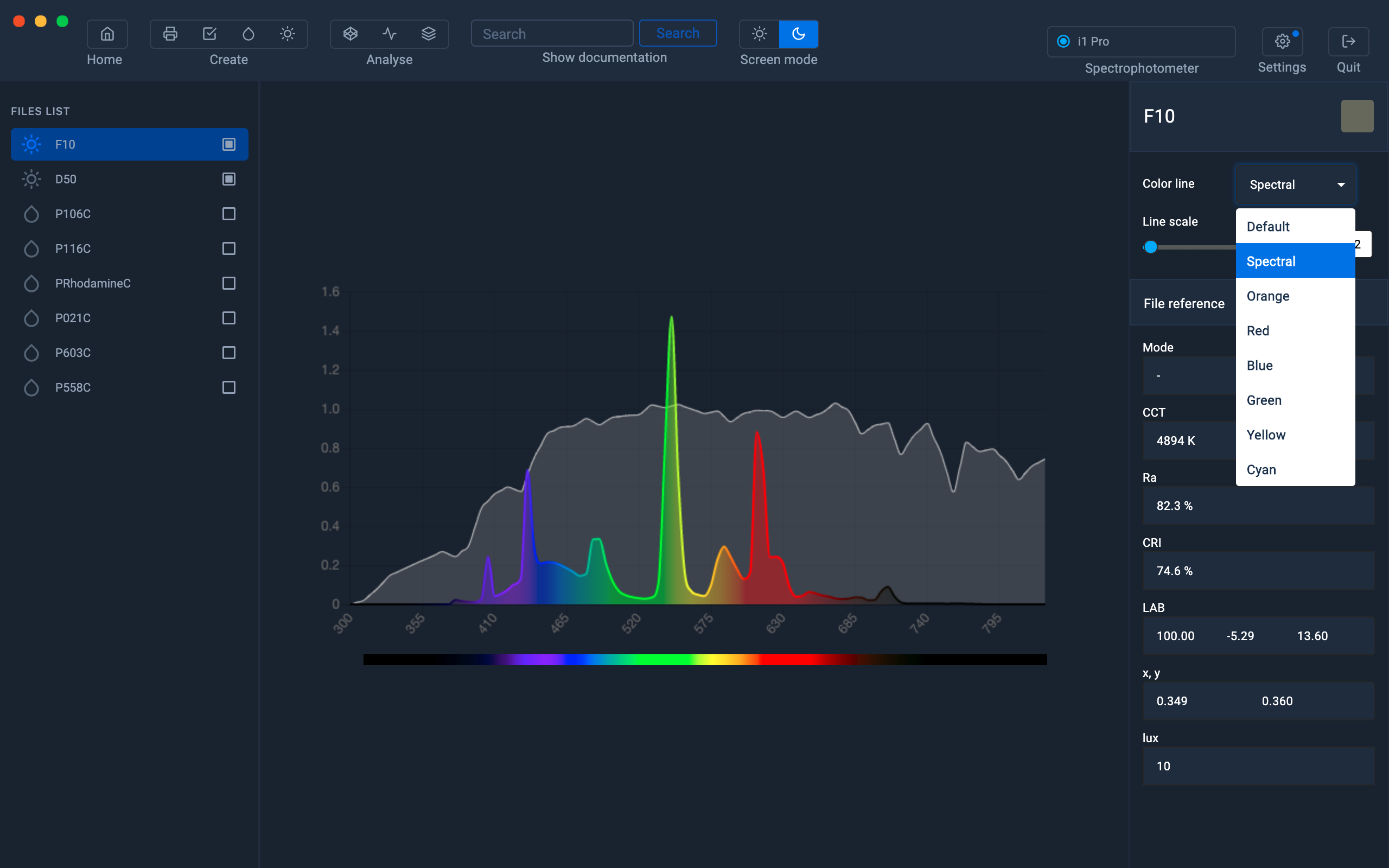Click the Quit exit icon
1389x868 pixels.
(x=1348, y=41)
